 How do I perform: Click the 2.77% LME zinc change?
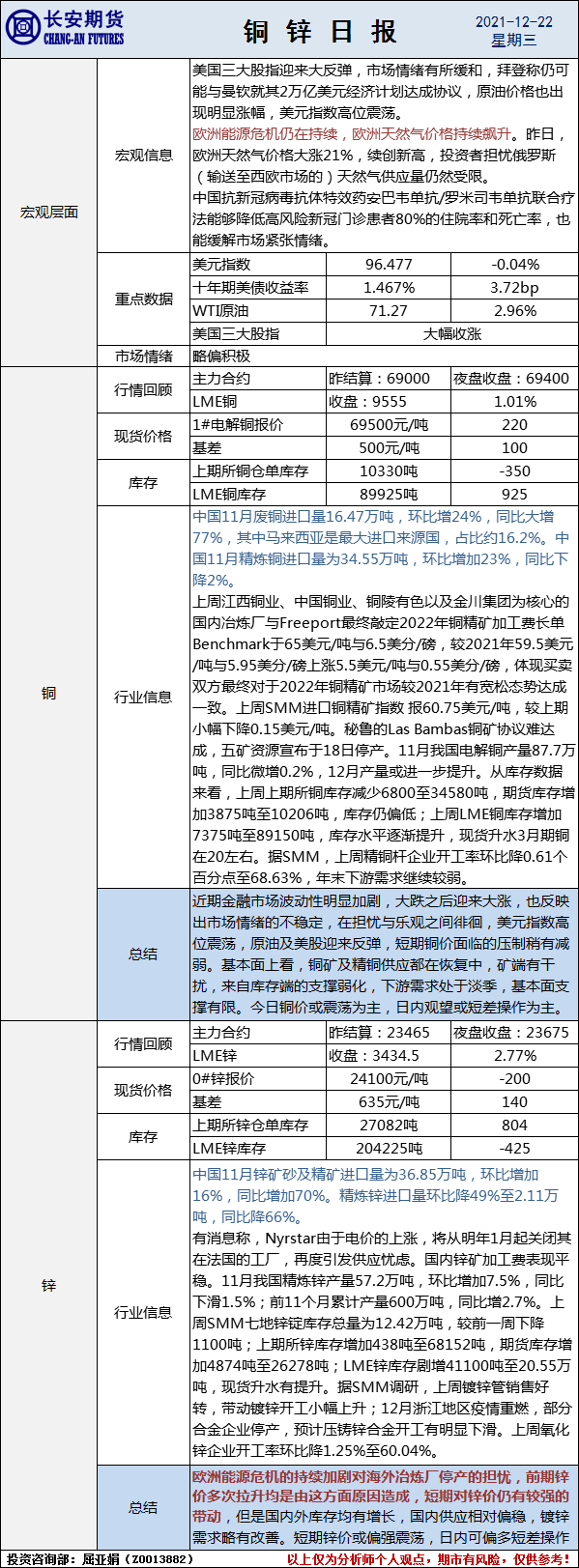coord(514,1056)
